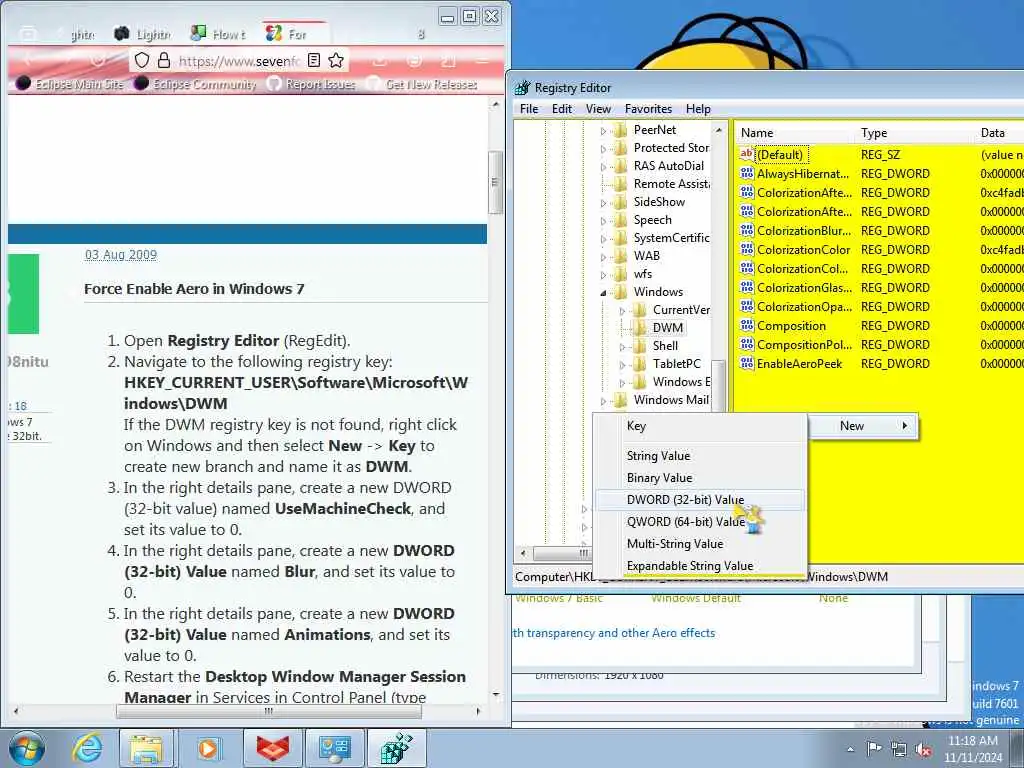Screen dimensions: 1024x768
Task: Click the Registry Editor title icon
Action: [x=522, y=88]
